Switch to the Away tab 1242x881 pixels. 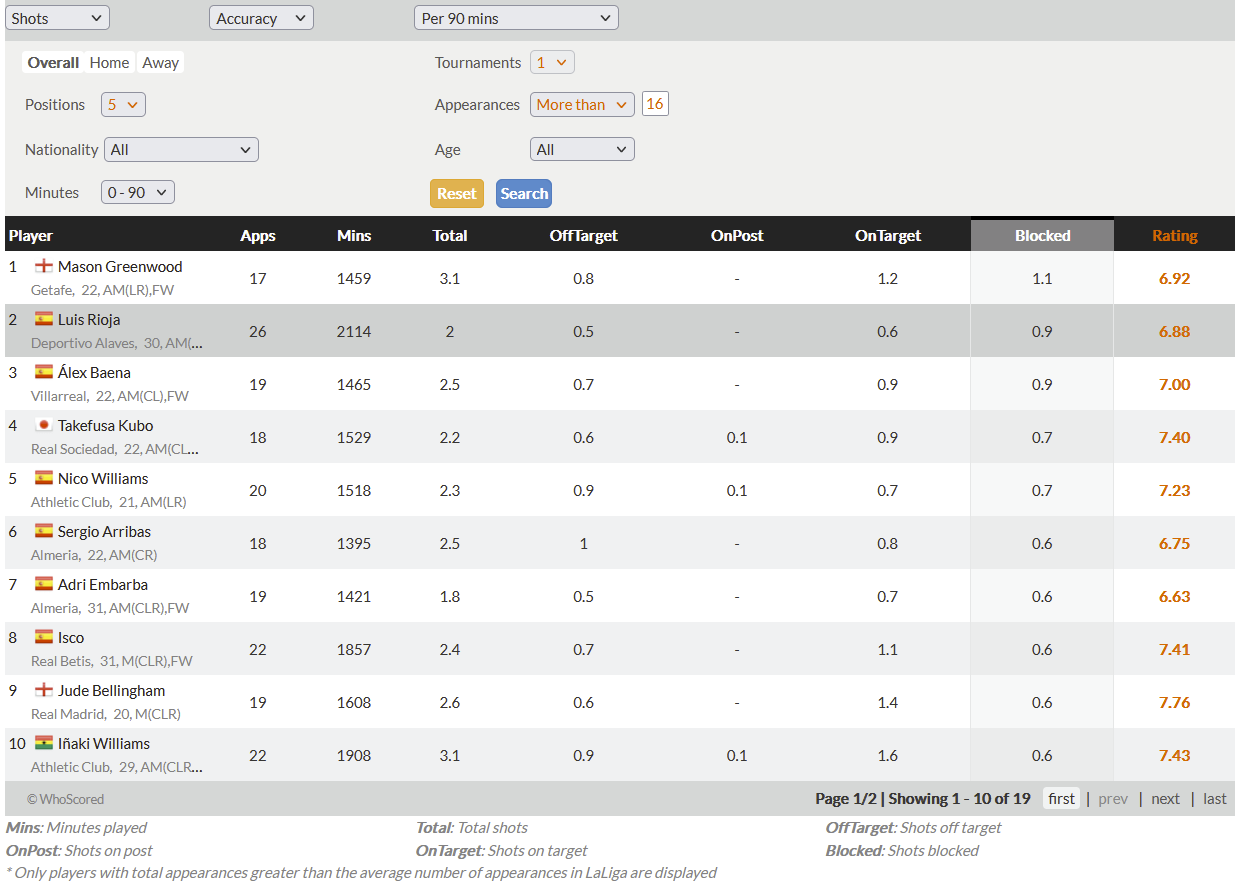click(x=160, y=62)
